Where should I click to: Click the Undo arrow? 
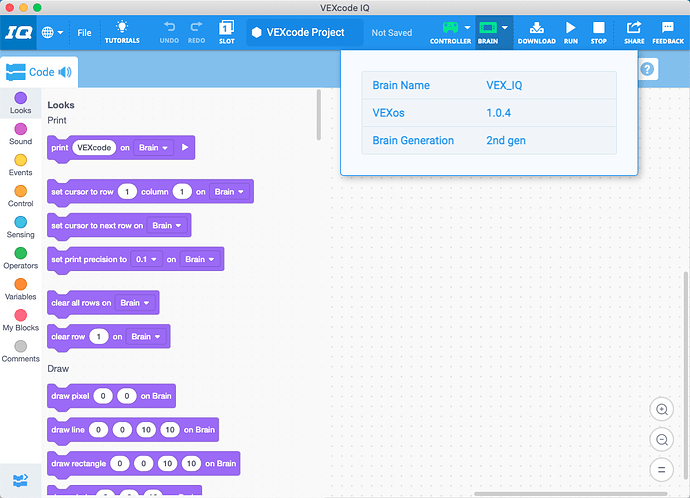click(x=169, y=32)
